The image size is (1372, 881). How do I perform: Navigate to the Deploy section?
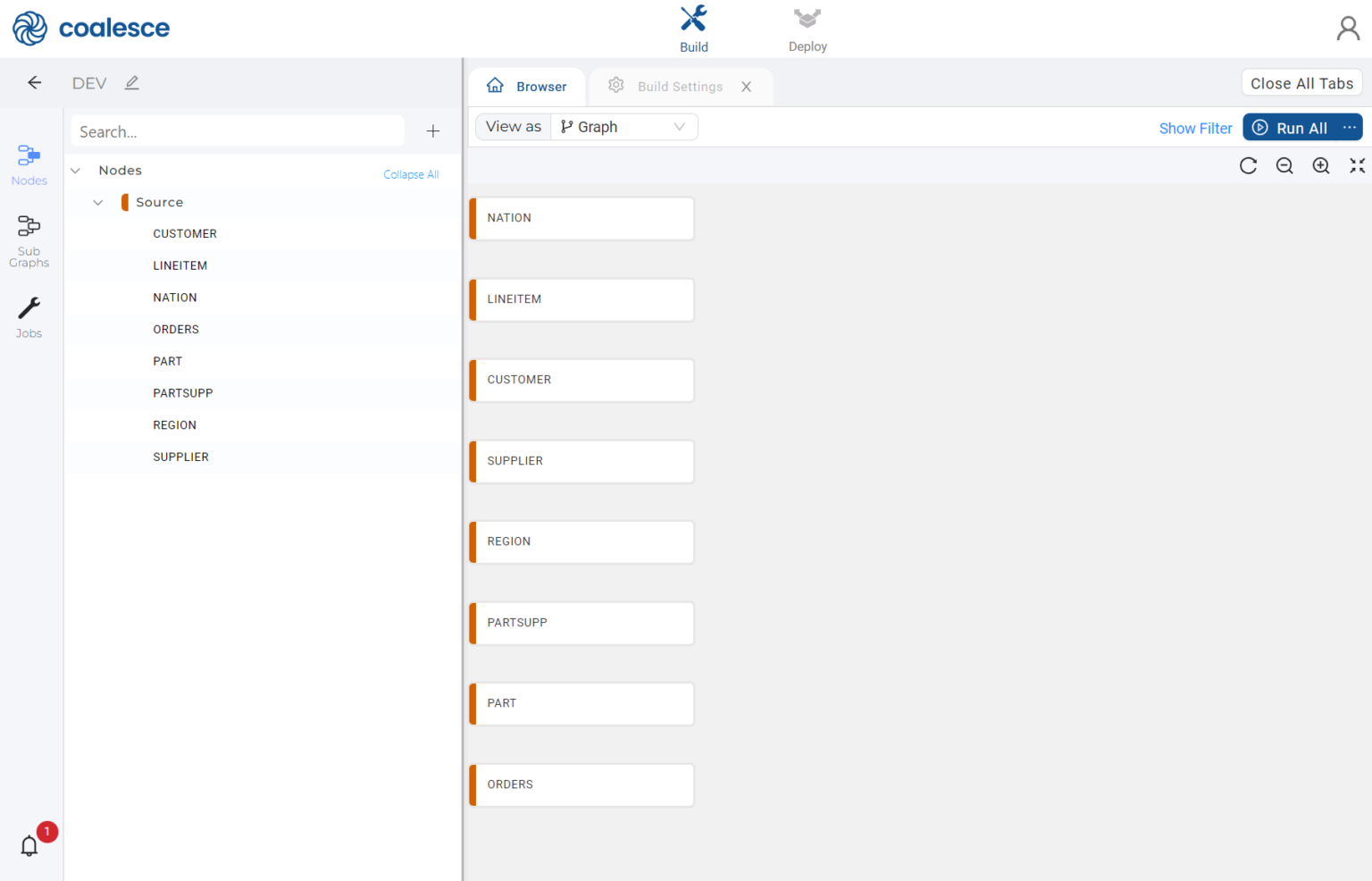tap(807, 29)
